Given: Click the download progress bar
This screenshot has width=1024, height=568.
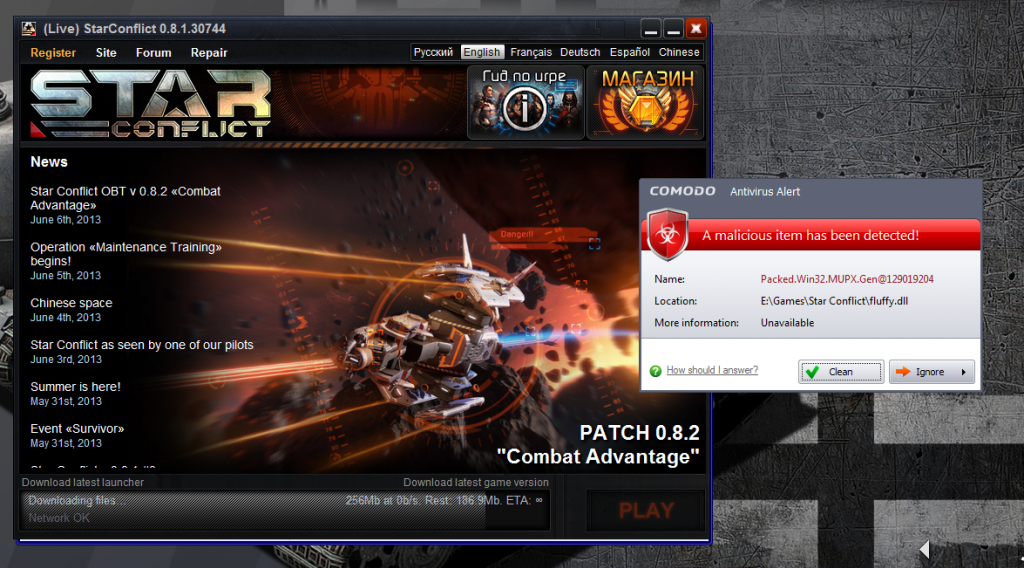Looking at the screenshot, I should click(x=285, y=510).
